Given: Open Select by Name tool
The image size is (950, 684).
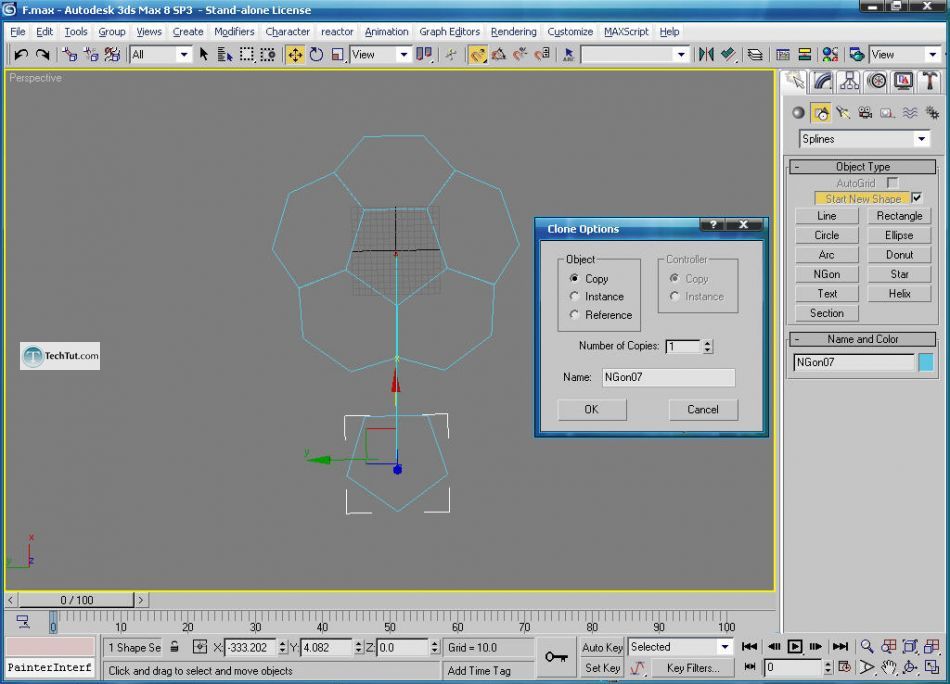Looking at the screenshot, I should 225,55.
